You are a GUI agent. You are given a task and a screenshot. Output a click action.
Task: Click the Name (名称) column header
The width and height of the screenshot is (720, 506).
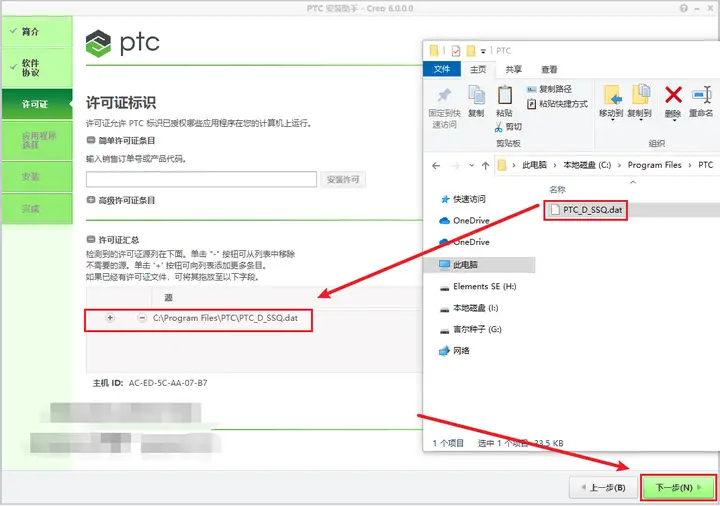point(557,189)
